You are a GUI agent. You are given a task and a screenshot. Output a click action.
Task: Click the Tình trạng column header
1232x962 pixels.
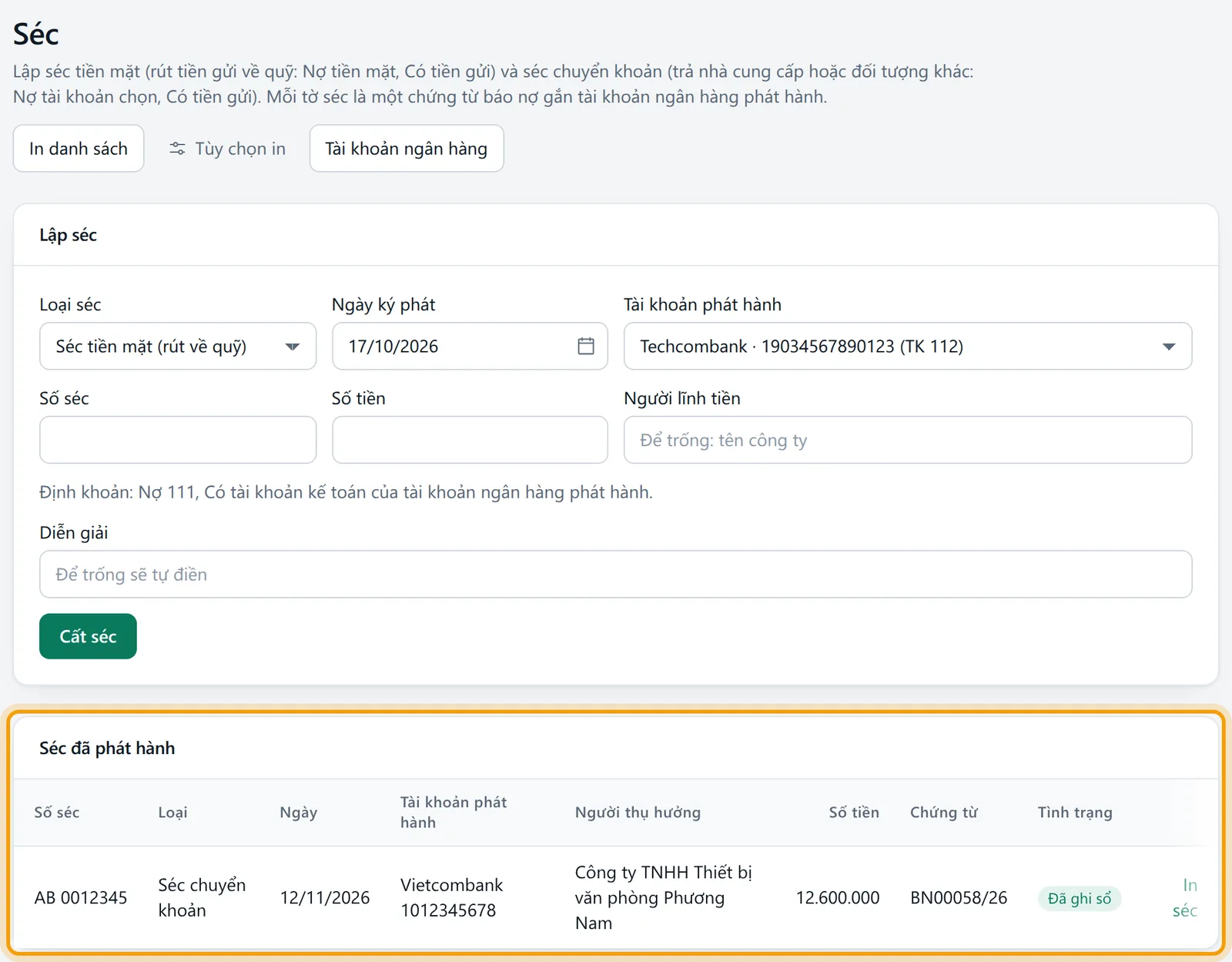click(x=1075, y=812)
